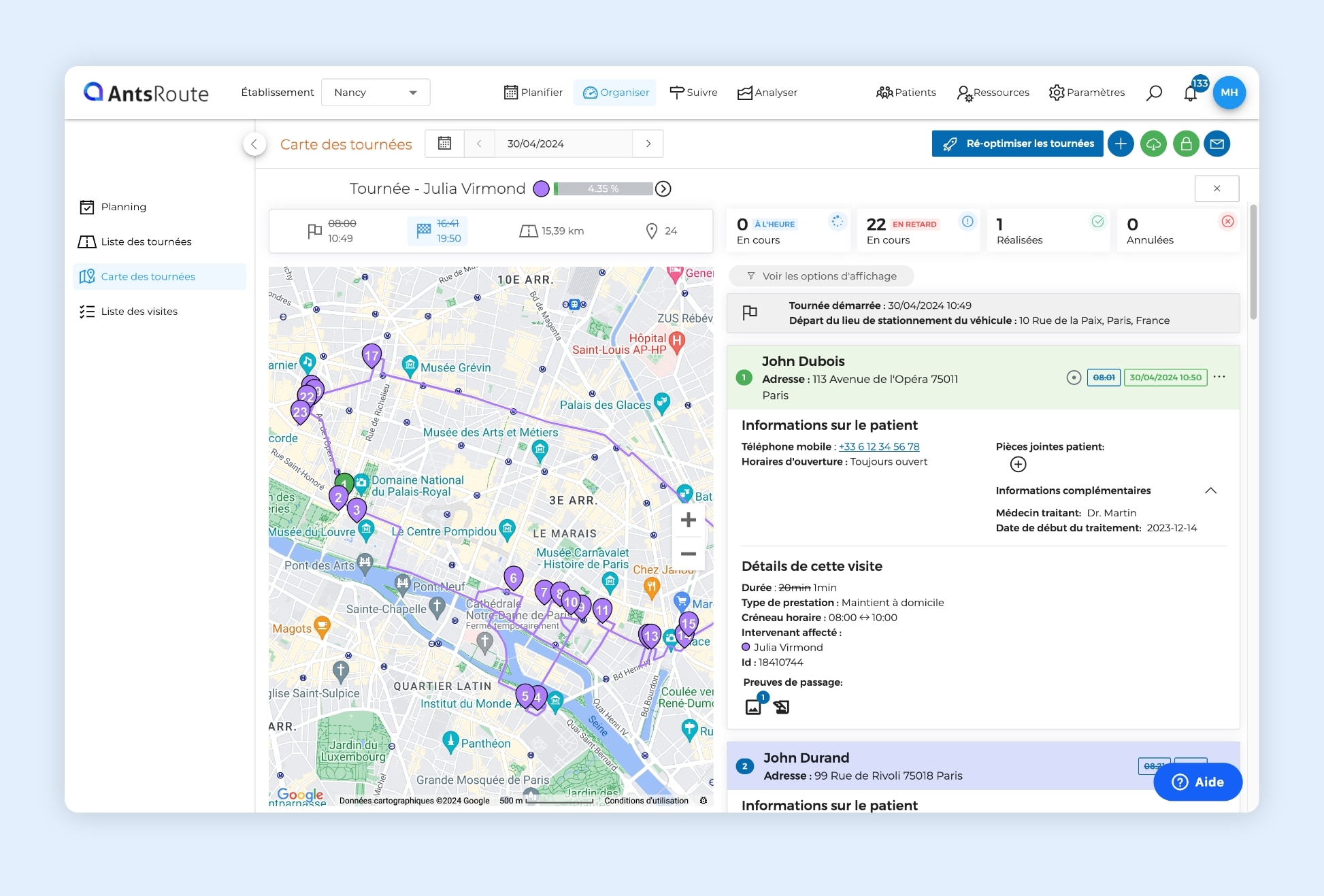Screen dimensions: 1324x896
Task: Select map marker number 17
Action: (x=371, y=354)
